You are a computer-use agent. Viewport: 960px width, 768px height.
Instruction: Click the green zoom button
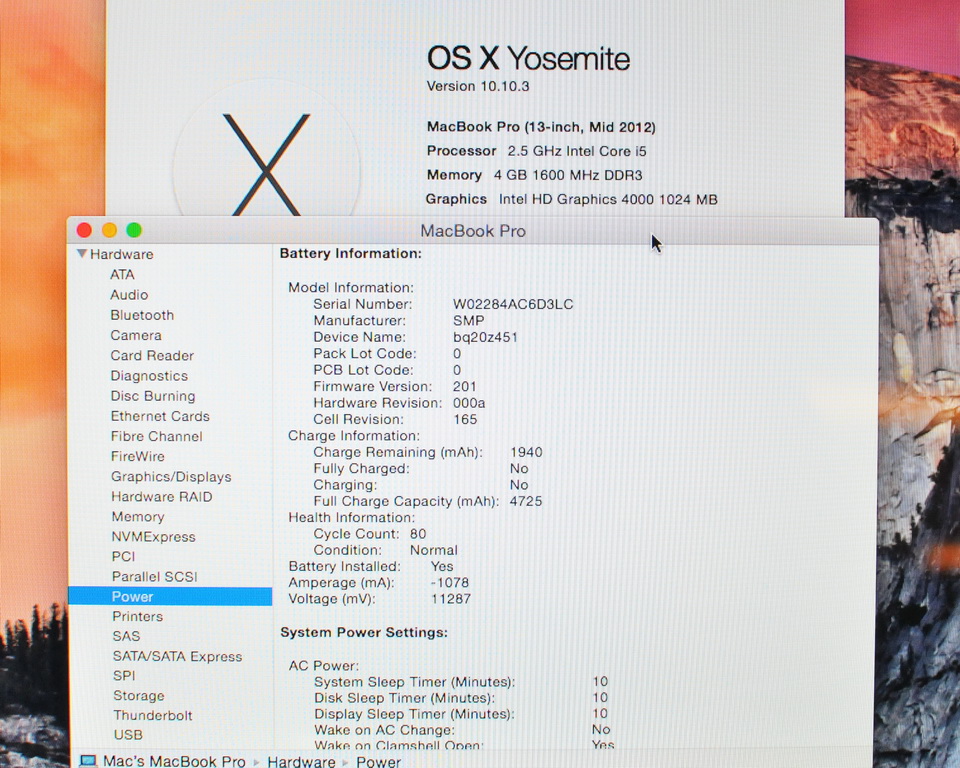[134, 230]
